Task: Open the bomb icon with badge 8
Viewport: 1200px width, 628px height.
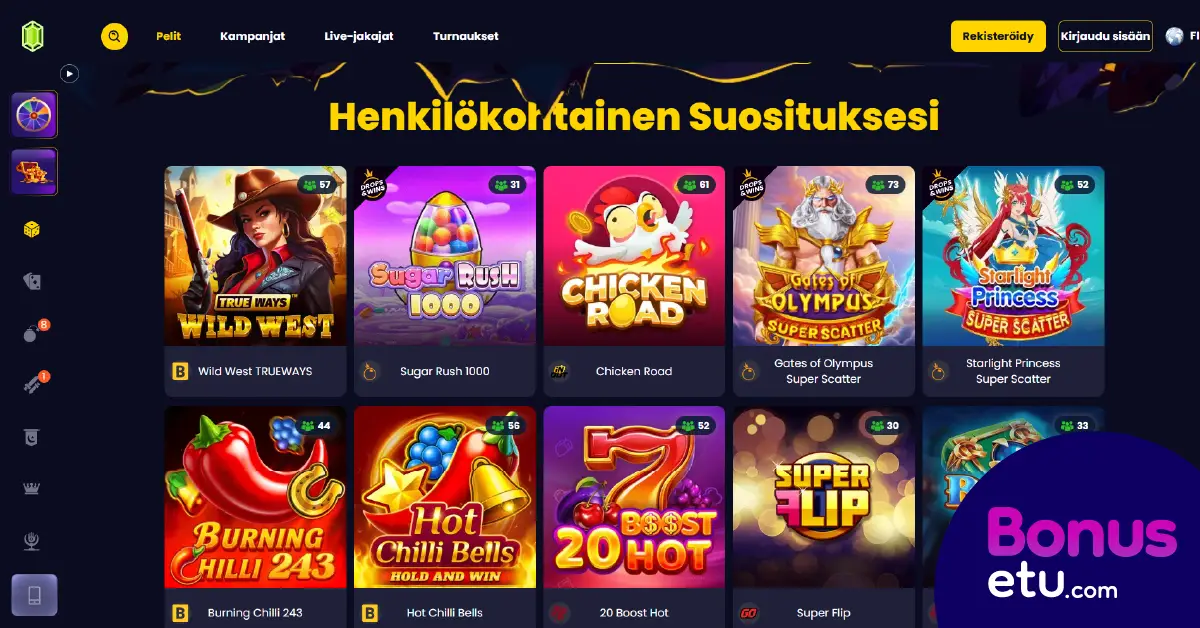Action: tap(32, 333)
